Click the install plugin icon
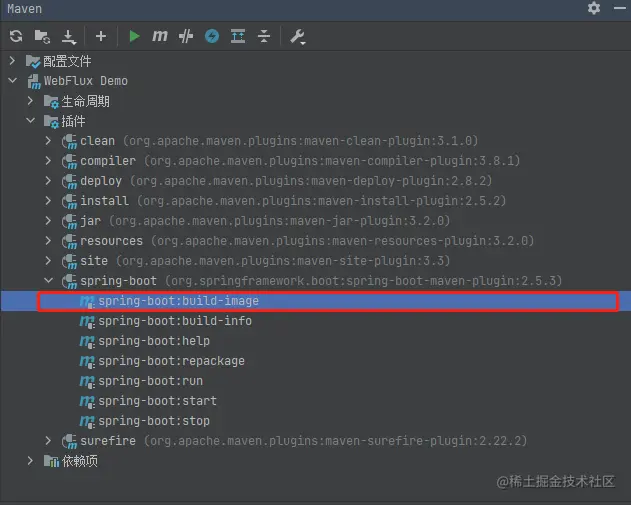Image resolution: width=631 pixels, height=505 pixels. pyautogui.click(x=69, y=201)
